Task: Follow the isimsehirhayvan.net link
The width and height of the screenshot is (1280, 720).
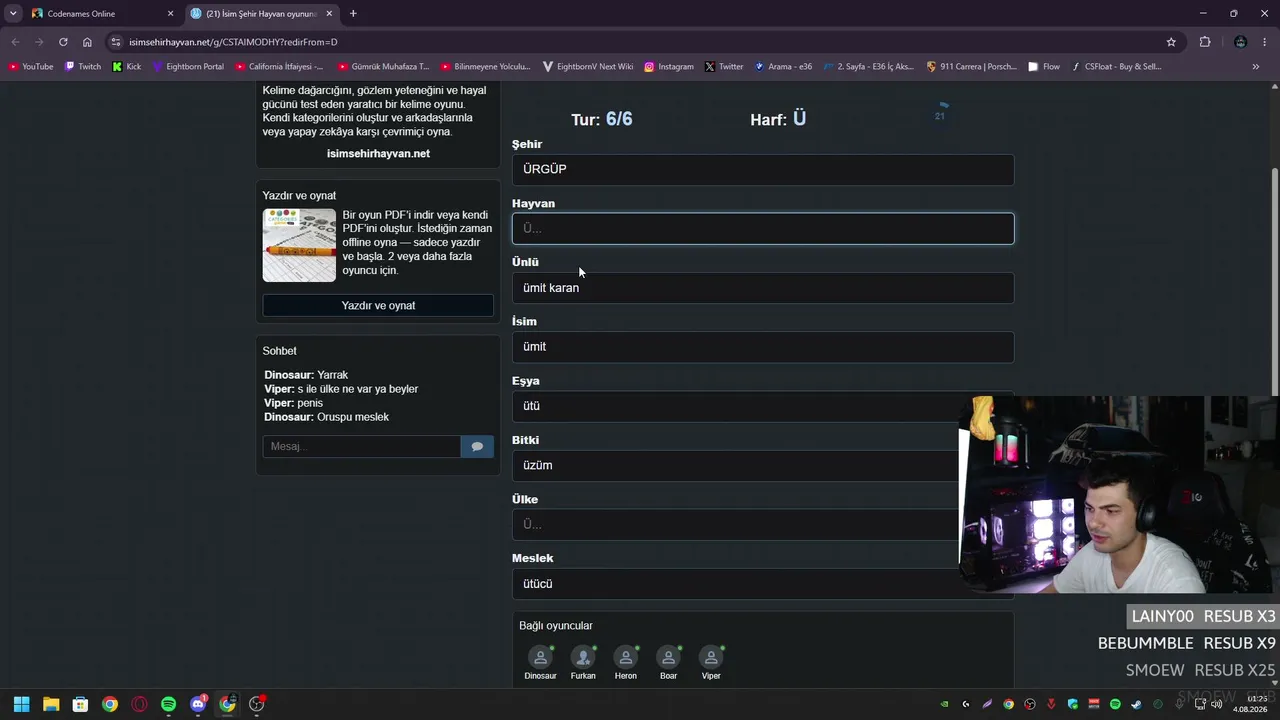Action: (x=378, y=154)
